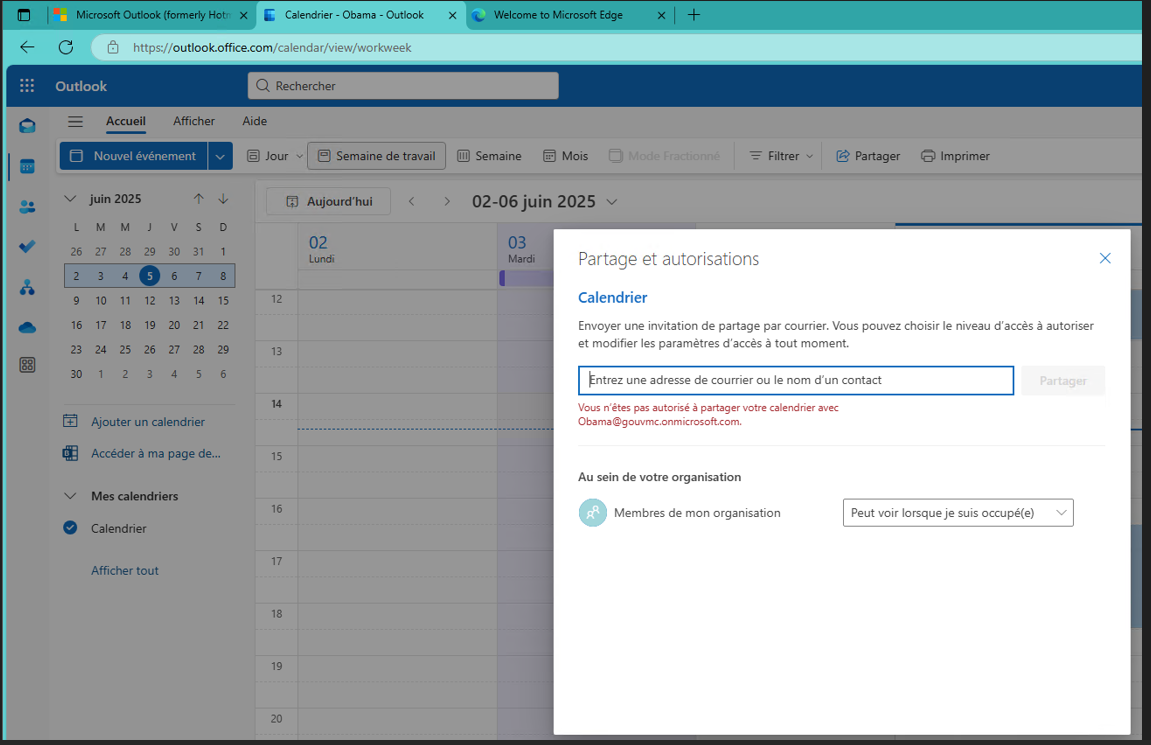Expand the Nouvel événement dropdown arrow
Screen dimensions: 1151x745
click(x=221, y=156)
